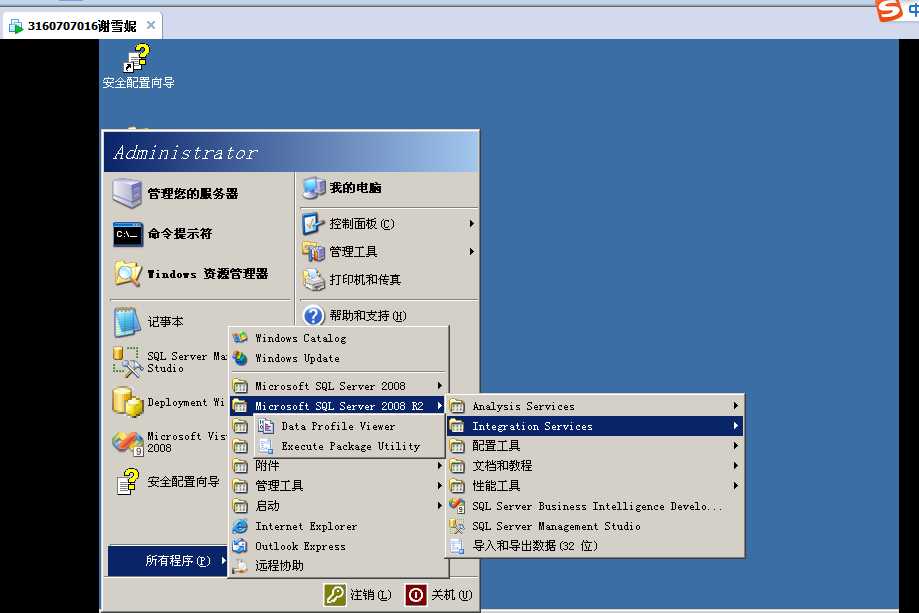Expand the 性能工具 submenu arrow
919x613 pixels.
coord(736,485)
